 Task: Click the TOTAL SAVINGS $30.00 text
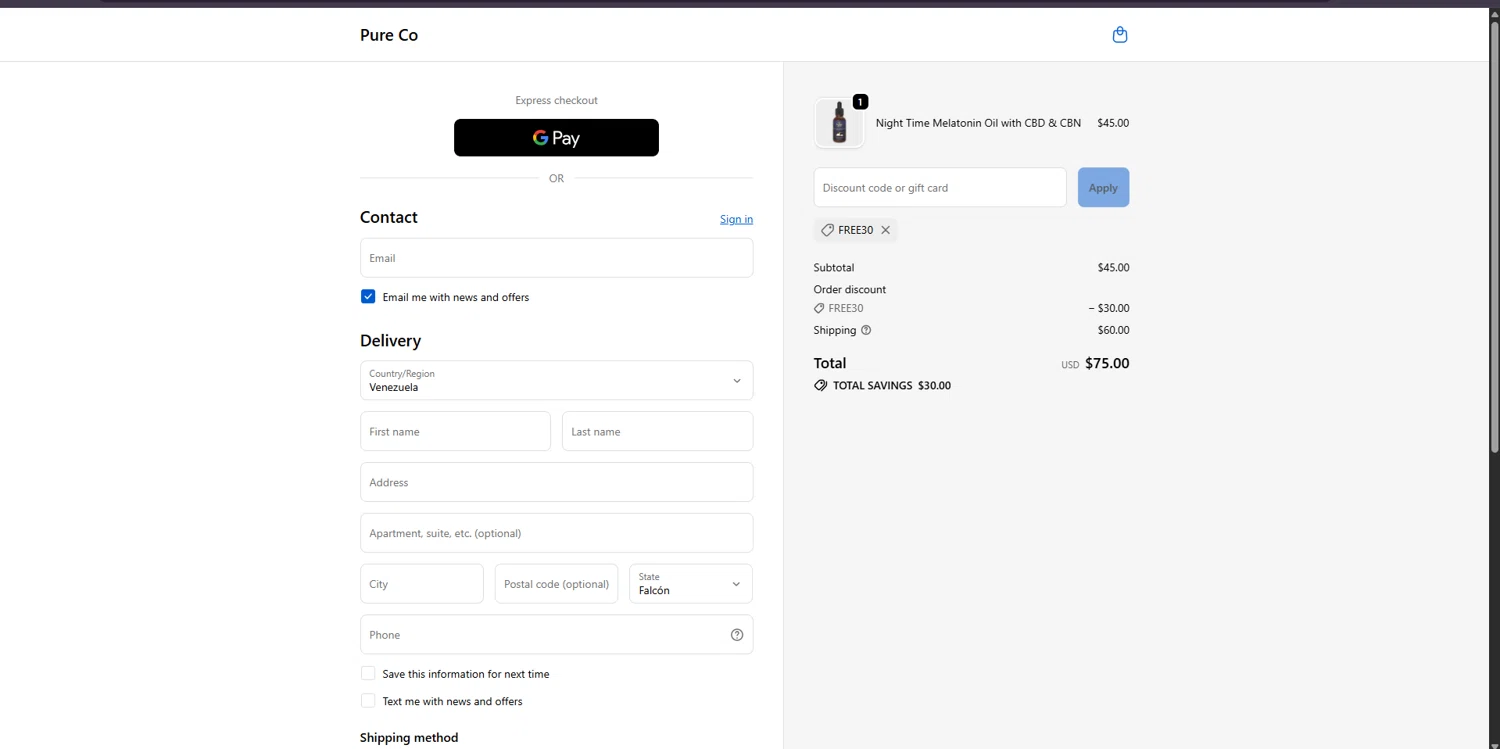tap(892, 385)
